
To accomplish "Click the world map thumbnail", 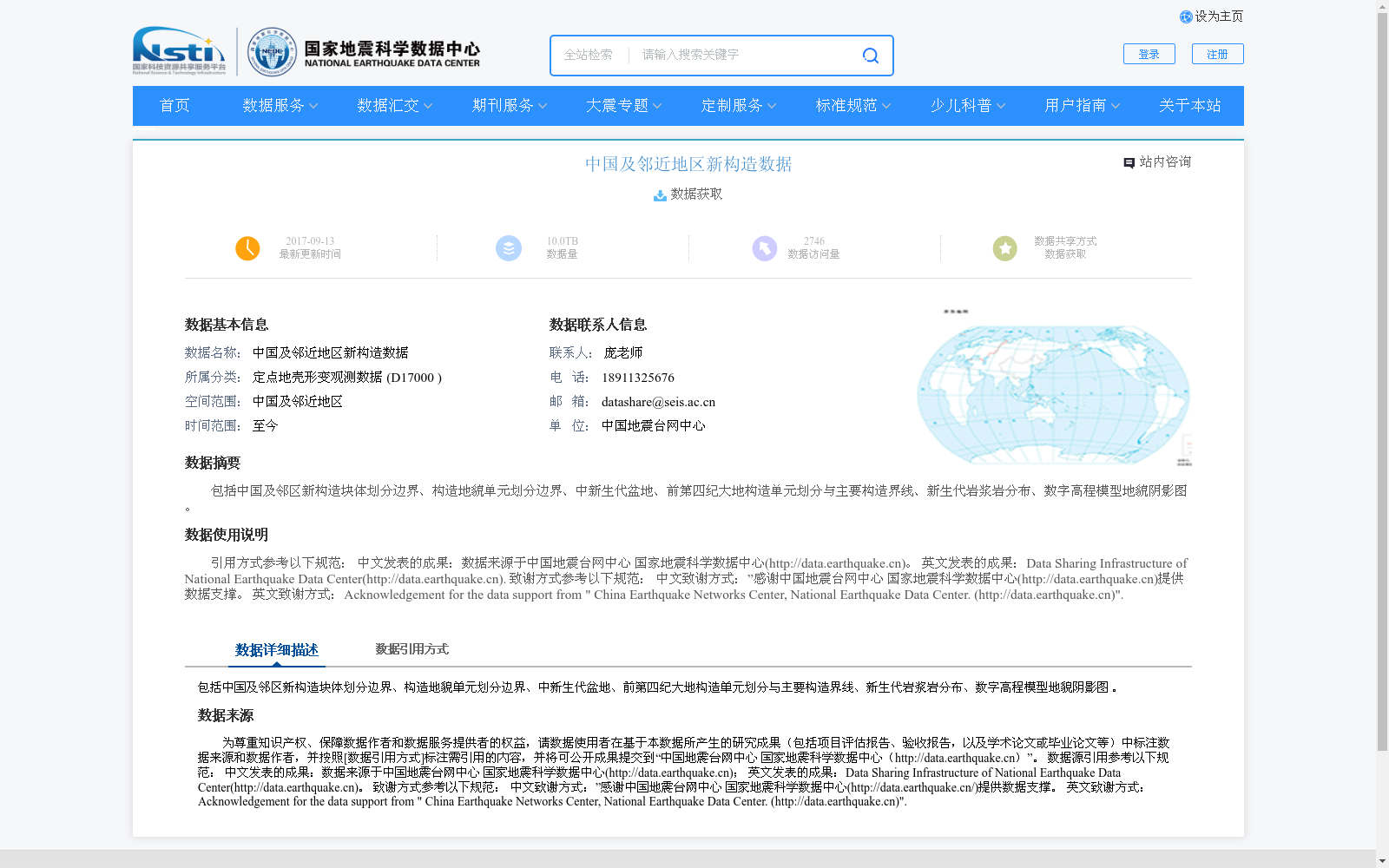I will [1054, 387].
